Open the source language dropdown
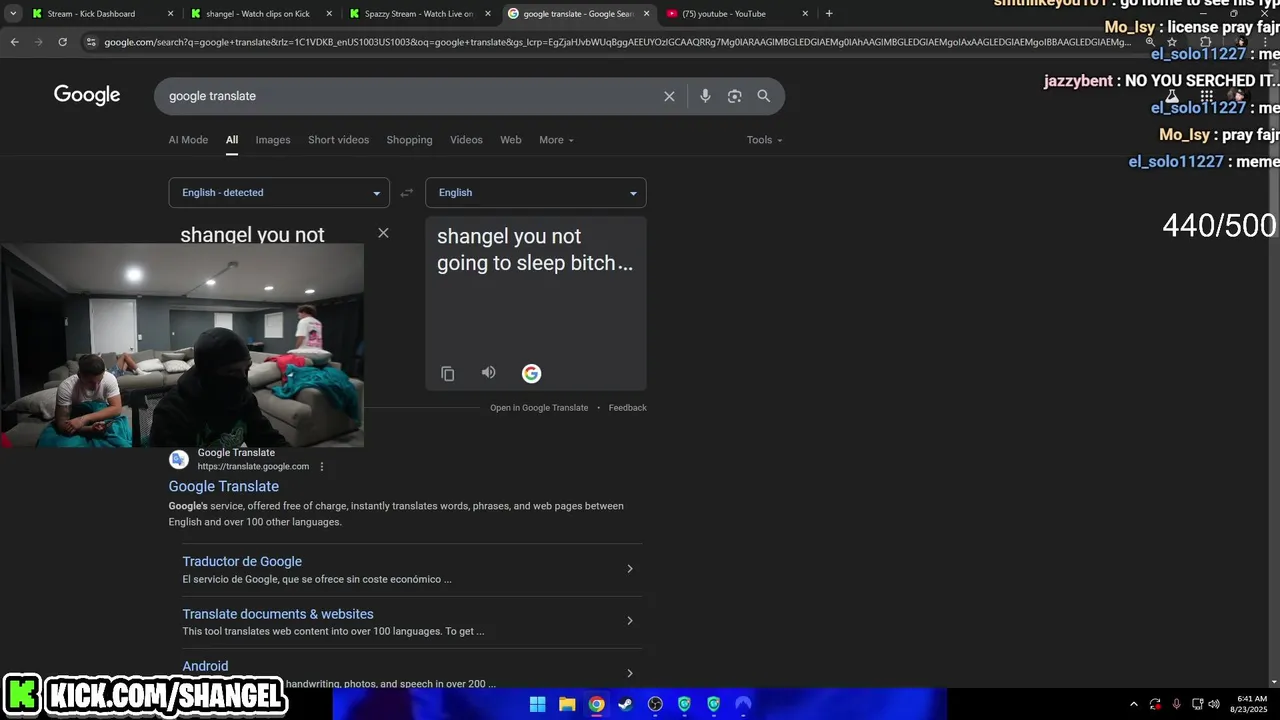This screenshot has height=720, width=1280. click(x=279, y=193)
